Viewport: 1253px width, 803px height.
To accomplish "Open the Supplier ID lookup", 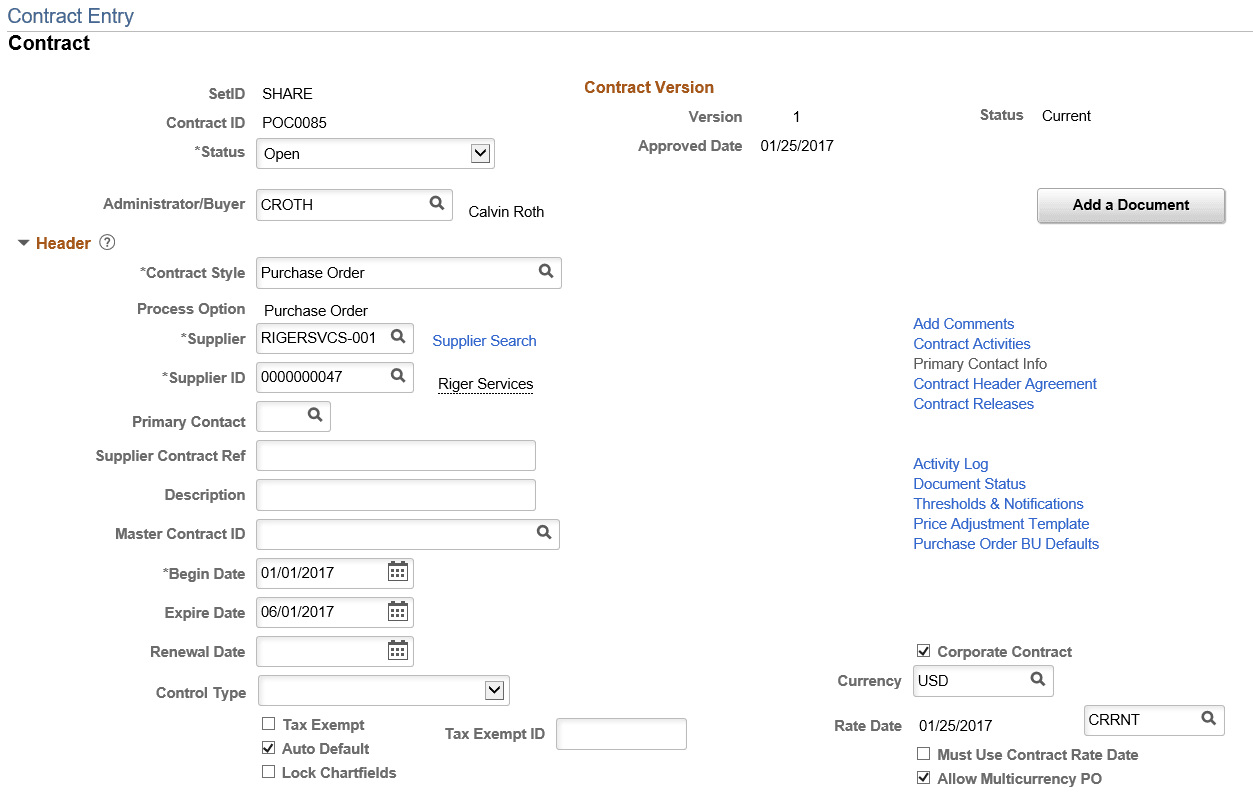I will tap(398, 377).
